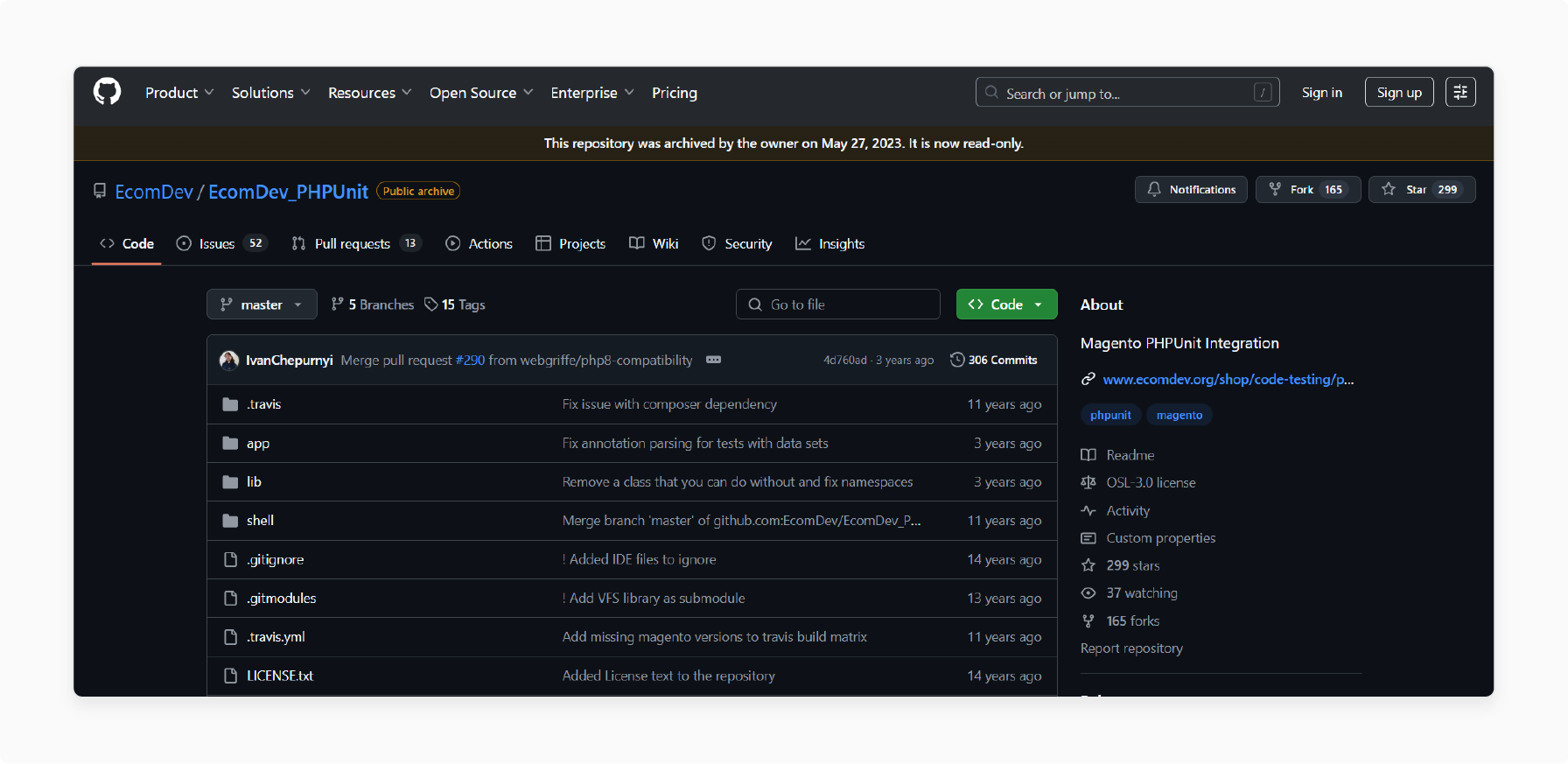Open commit 4d760ad hash link

point(845,360)
